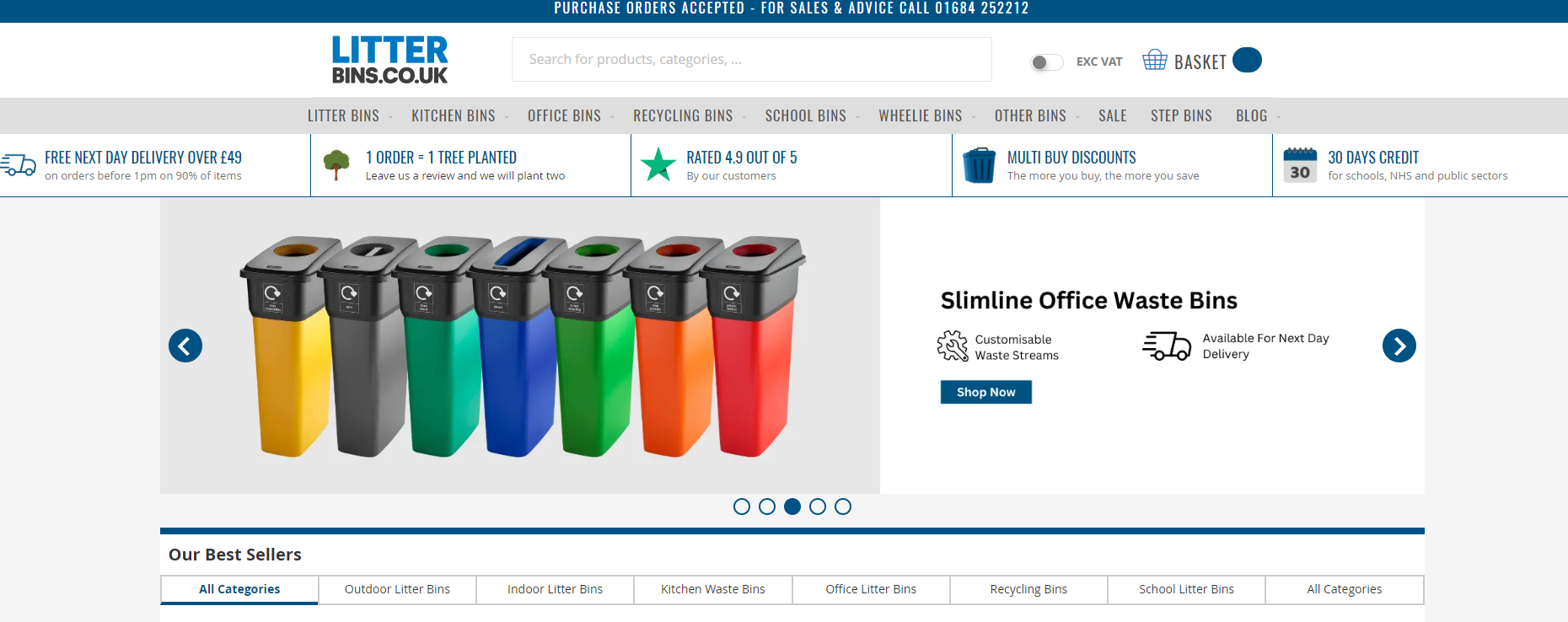The width and height of the screenshot is (1568, 622).
Task: Click the 30 days calendar icon
Action: pyautogui.click(x=1300, y=165)
